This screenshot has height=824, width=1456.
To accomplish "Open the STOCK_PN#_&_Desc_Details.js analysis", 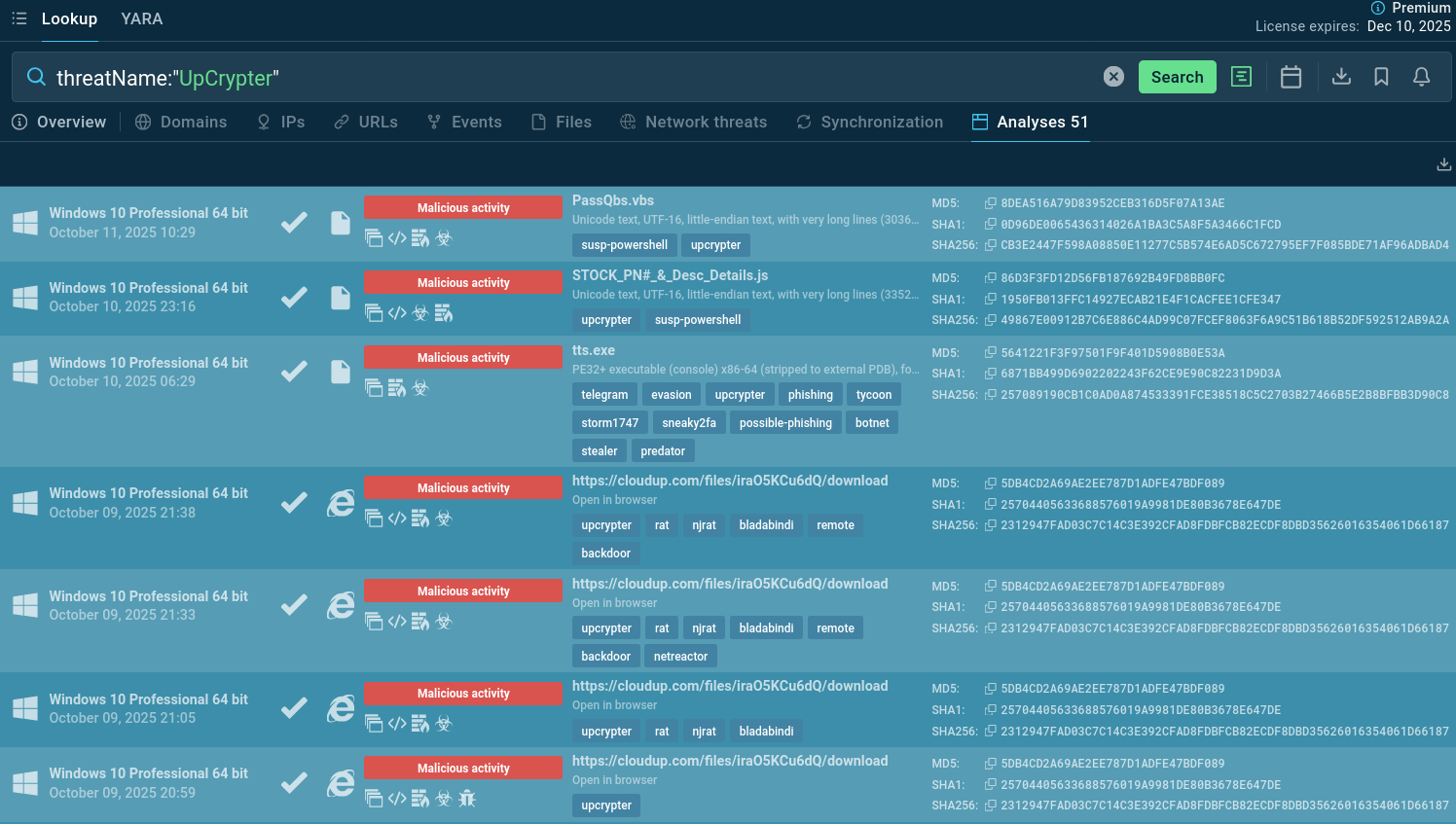I will [670, 275].
